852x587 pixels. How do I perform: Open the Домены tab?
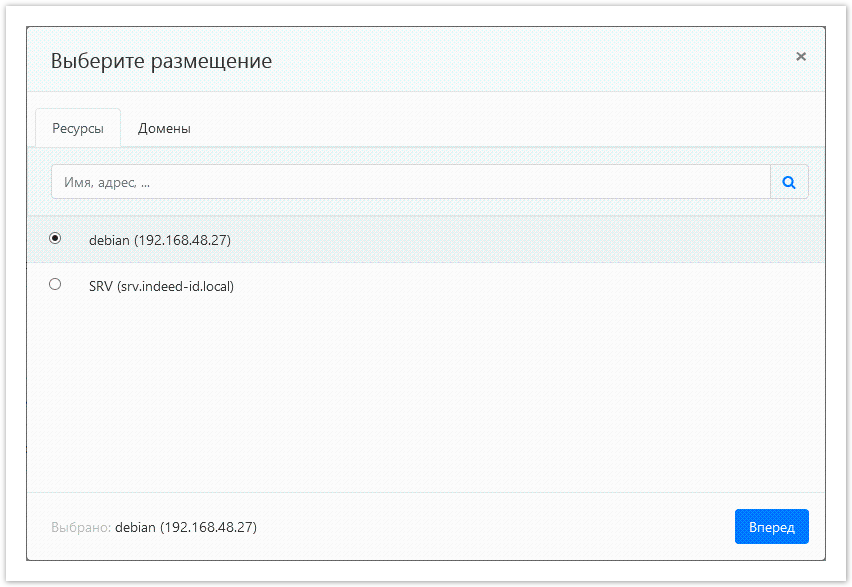pyautogui.click(x=164, y=129)
